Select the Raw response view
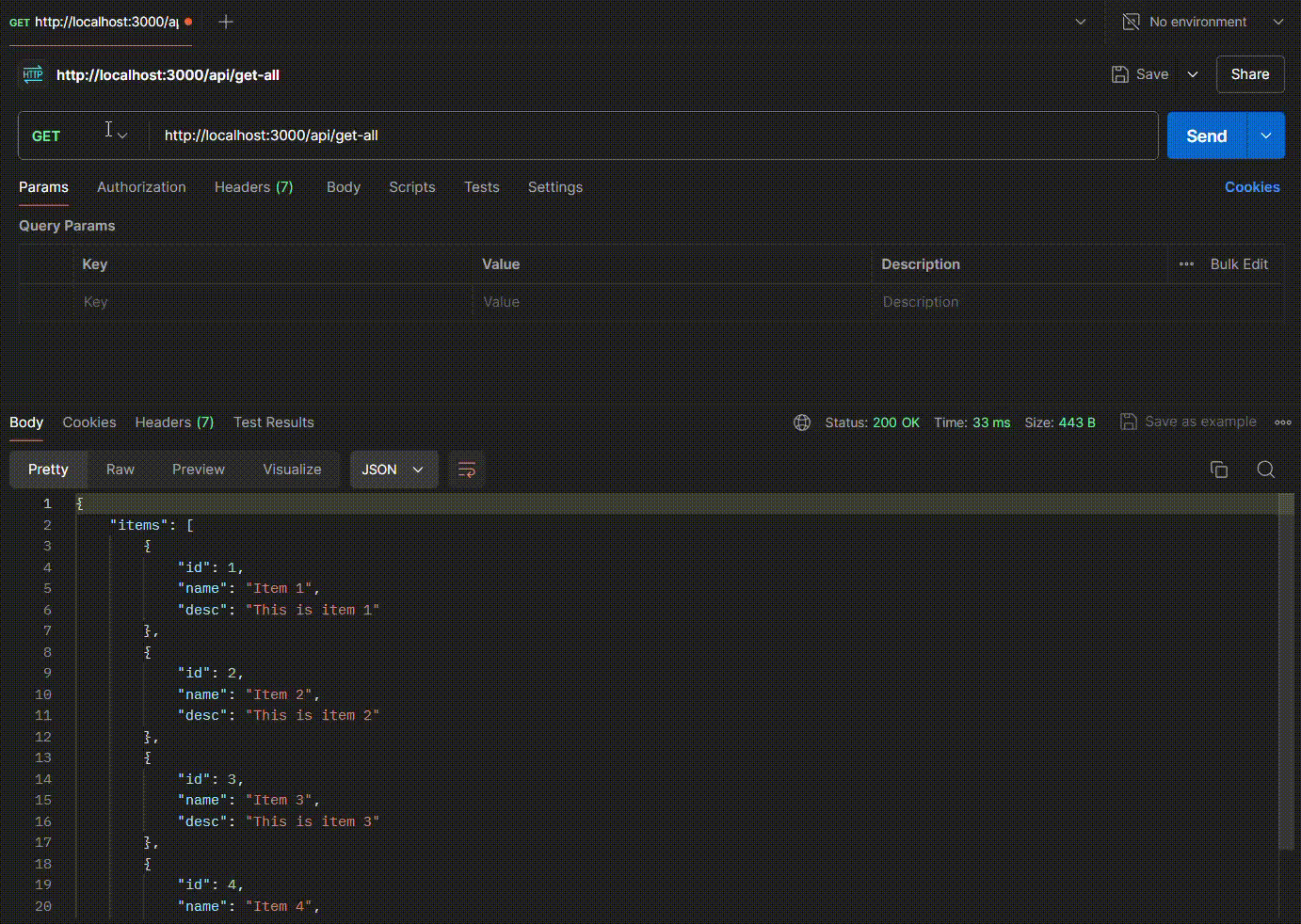Image resolution: width=1301 pixels, height=924 pixels. [x=120, y=470]
